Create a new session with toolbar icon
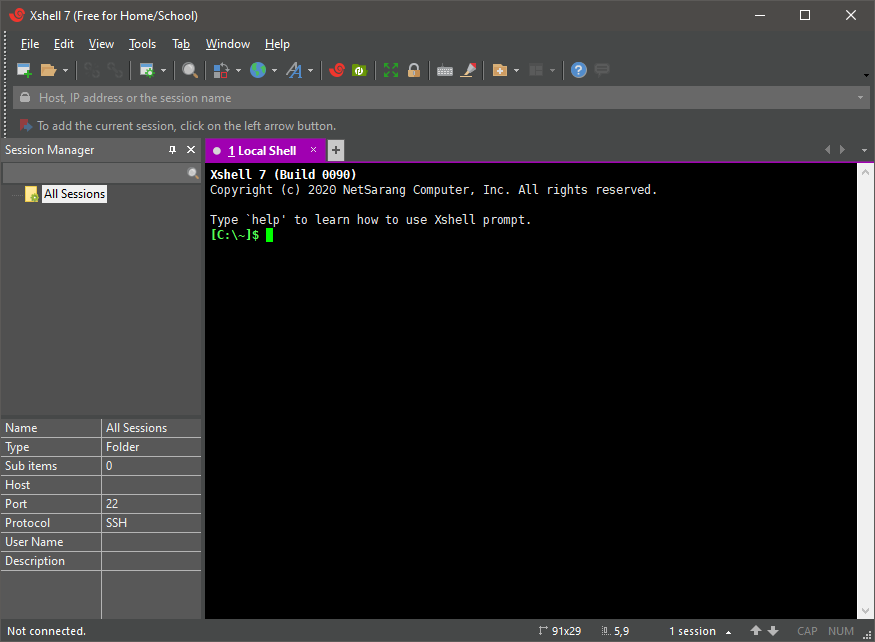This screenshot has height=642, width=875. click(x=24, y=70)
